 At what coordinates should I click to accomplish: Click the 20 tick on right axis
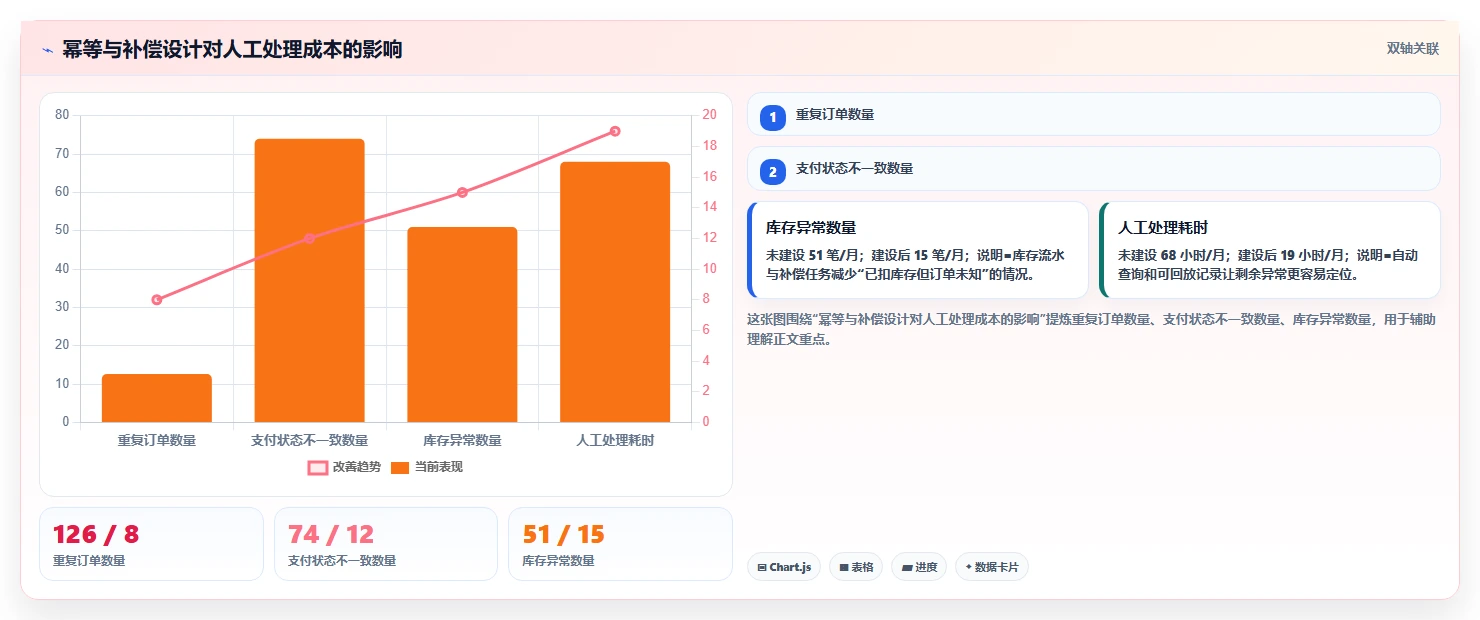coord(709,115)
